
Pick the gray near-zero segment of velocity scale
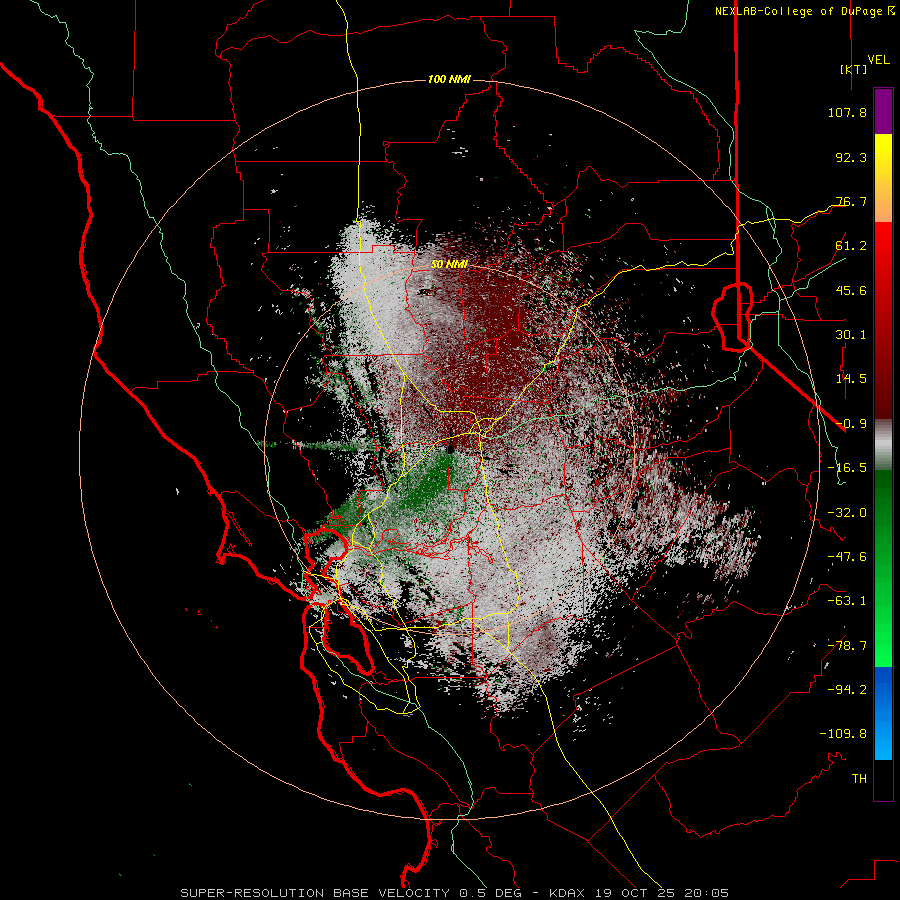tap(883, 444)
